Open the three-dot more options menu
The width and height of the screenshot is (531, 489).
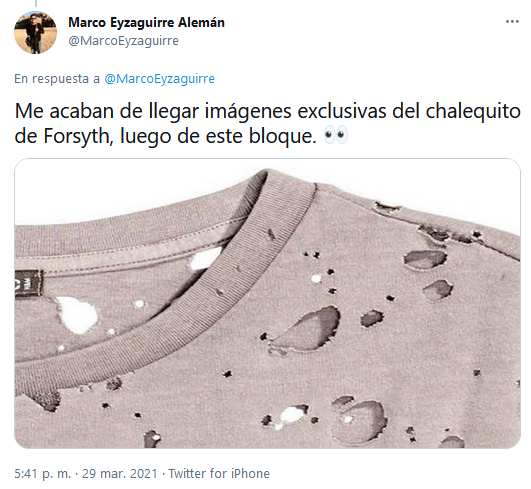512,22
